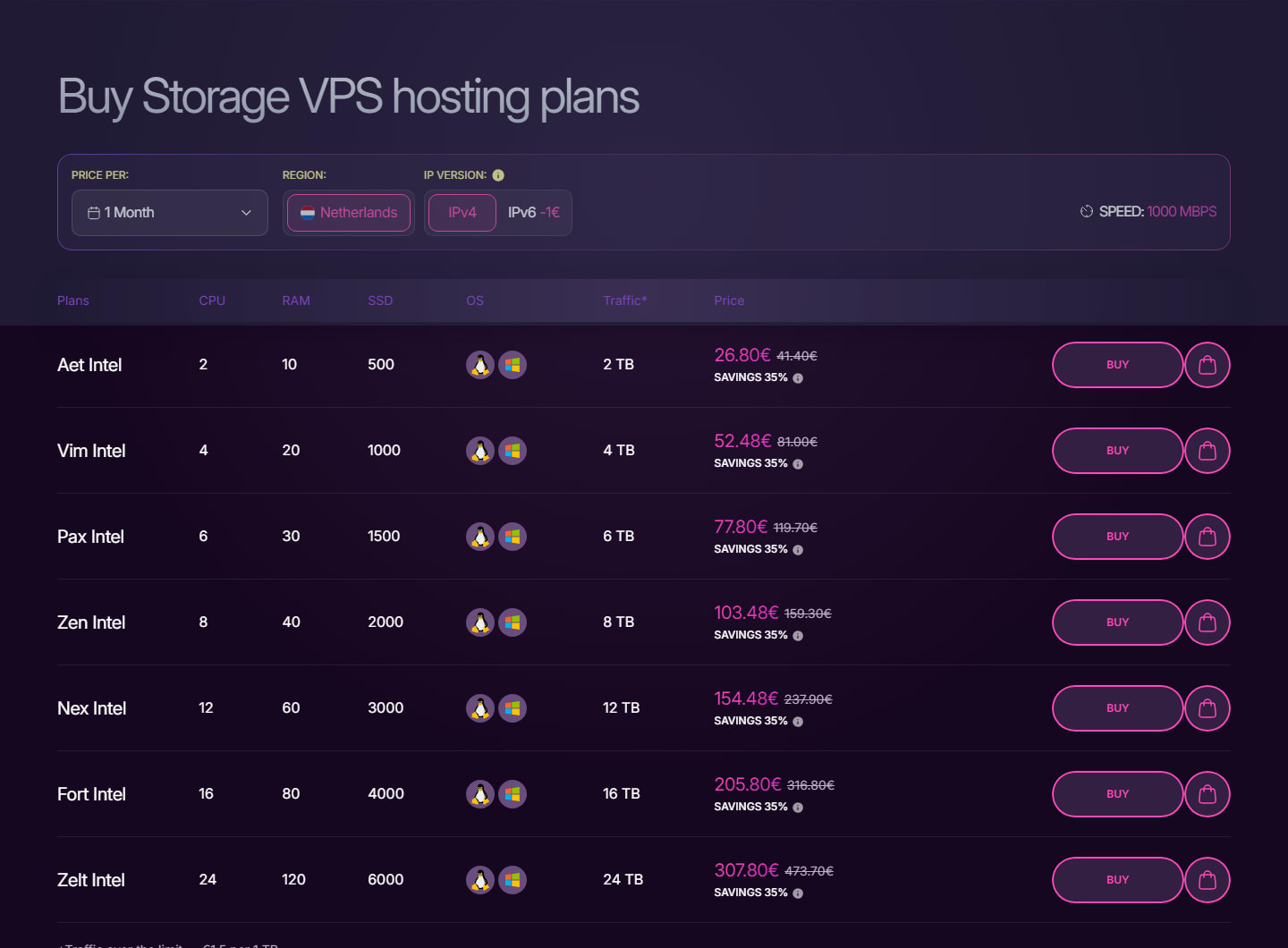Viewport: 1288px width, 948px height.
Task: Add Fort Intel plan to cart
Action: [x=1207, y=794]
